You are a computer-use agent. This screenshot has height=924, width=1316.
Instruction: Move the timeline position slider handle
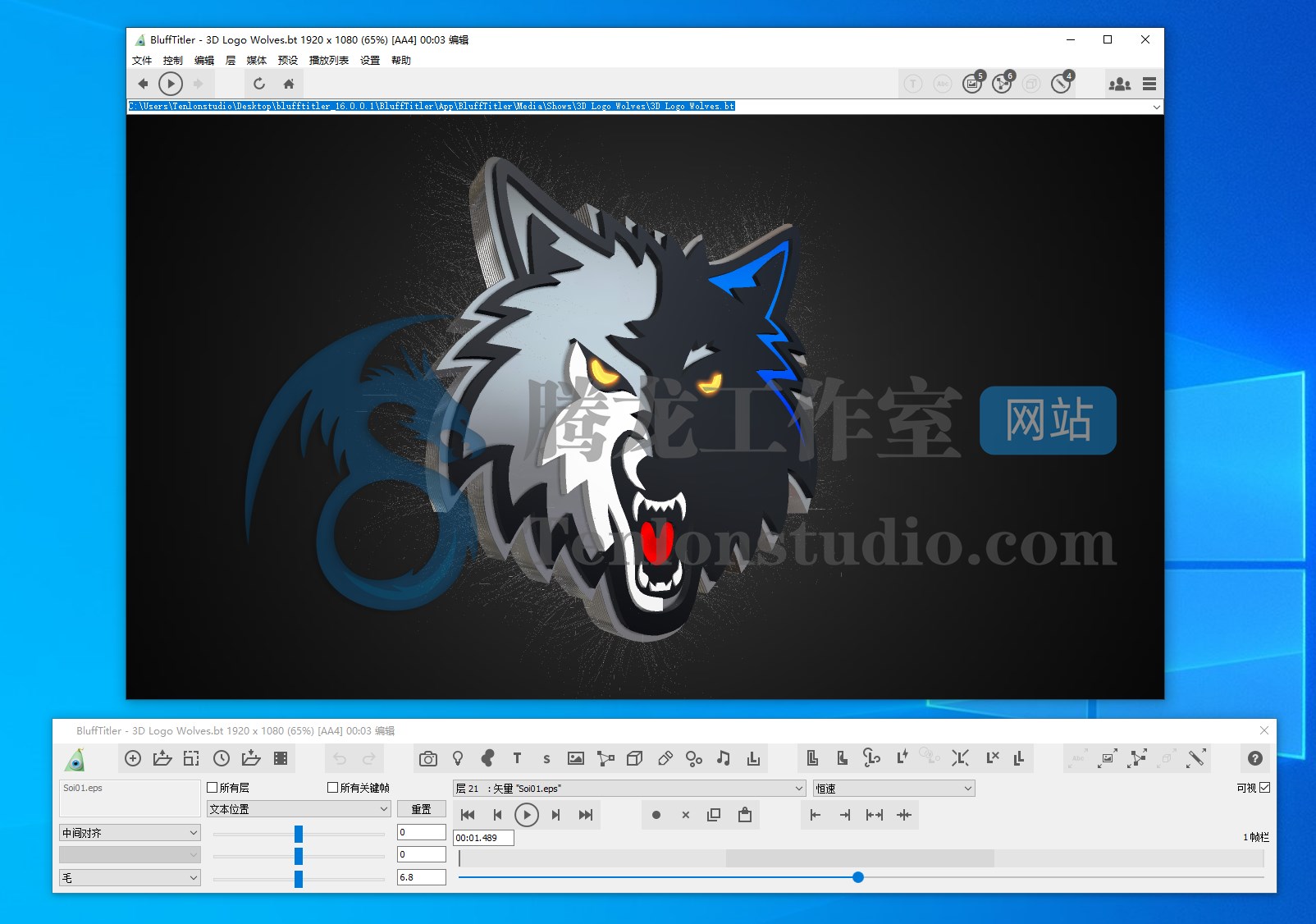tap(858, 877)
